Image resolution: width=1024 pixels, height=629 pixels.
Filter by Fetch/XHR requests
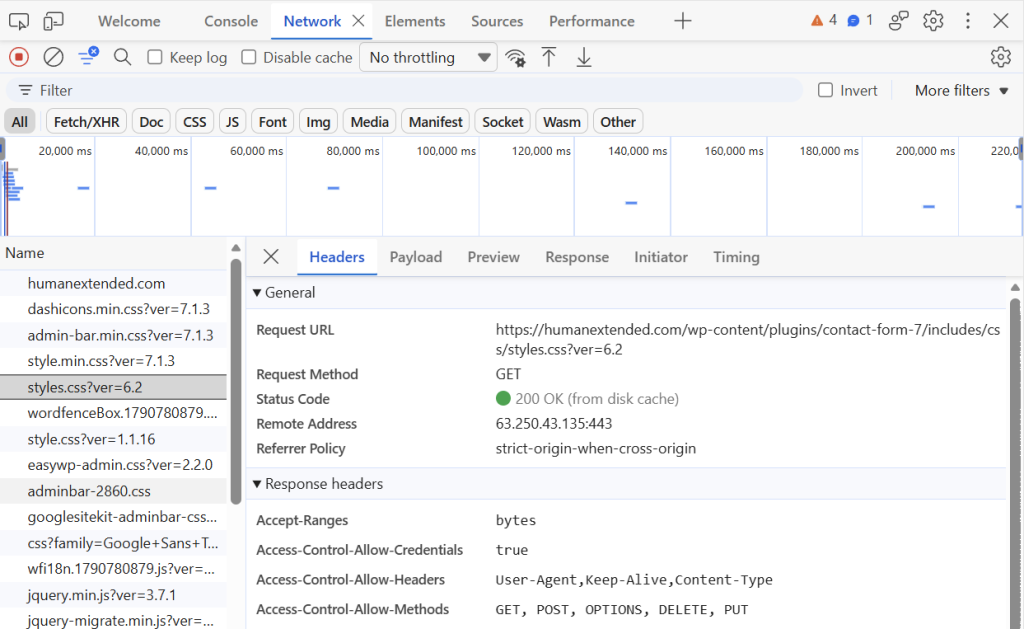[x=86, y=122]
